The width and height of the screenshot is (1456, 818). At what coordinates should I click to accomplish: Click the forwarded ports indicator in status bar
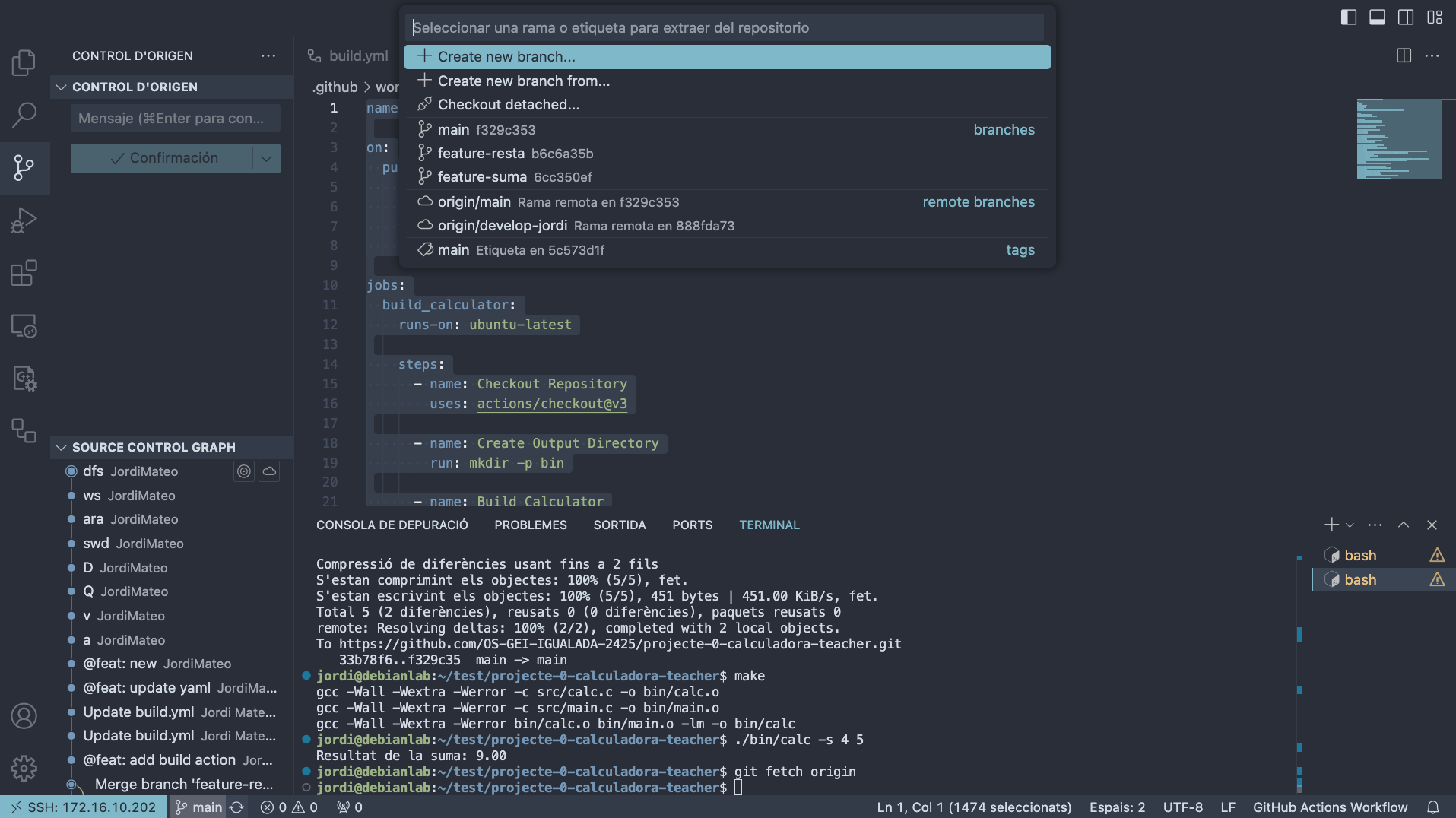pyautogui.click(x=350, y=807)
